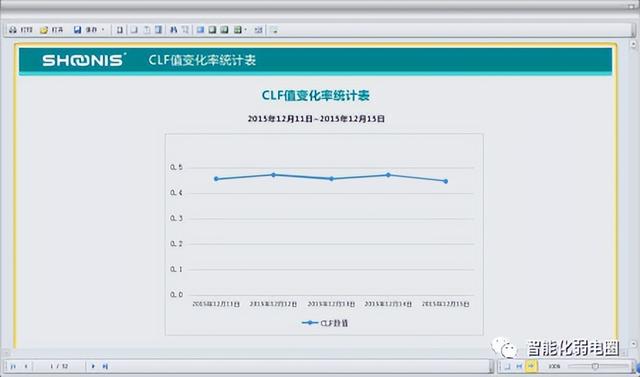Toggle the highlighted yellow view mode button

coord(531,366)
